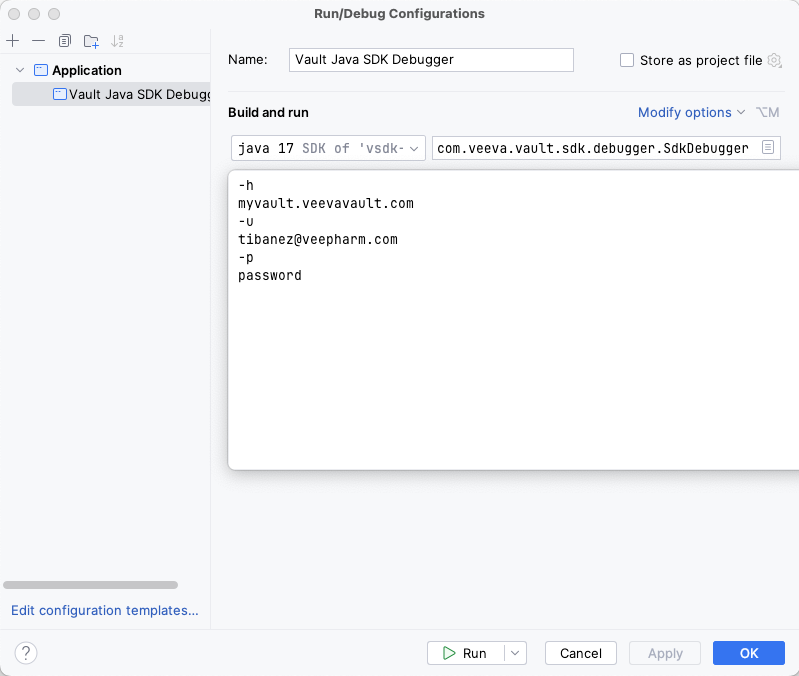Click the sort configurations alphabetically icon
The height and width of the screenshot is (676, 799).
point(117,41)
